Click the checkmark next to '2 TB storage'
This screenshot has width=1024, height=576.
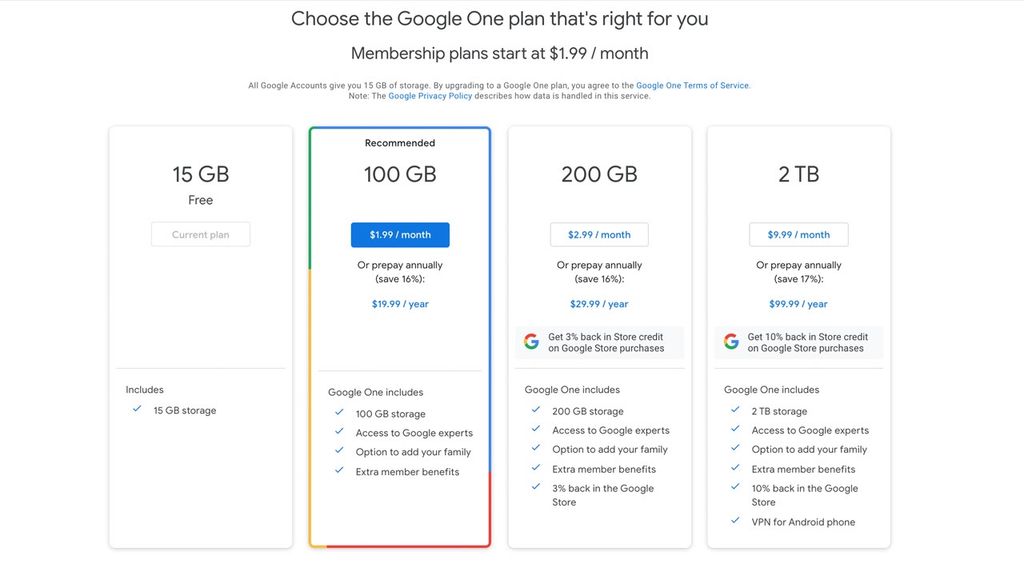click(x=736, y=410)
